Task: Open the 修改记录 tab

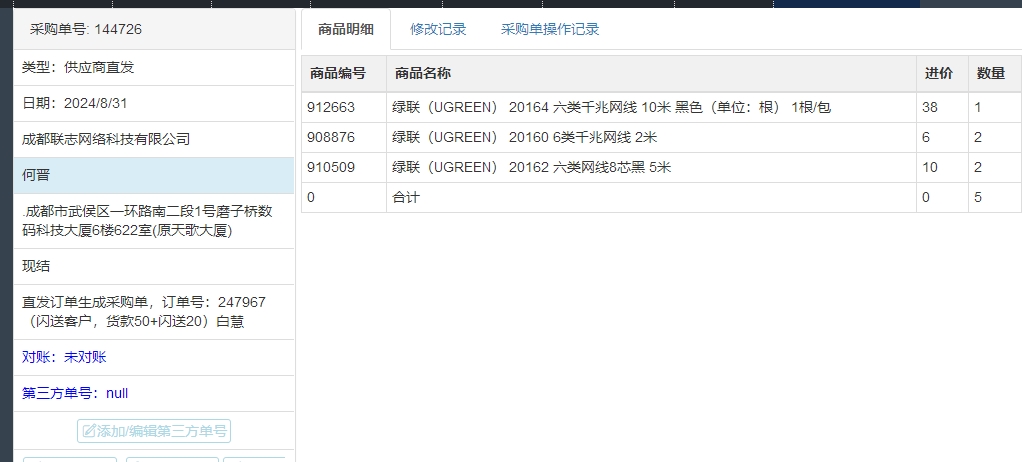Action: 438,29
